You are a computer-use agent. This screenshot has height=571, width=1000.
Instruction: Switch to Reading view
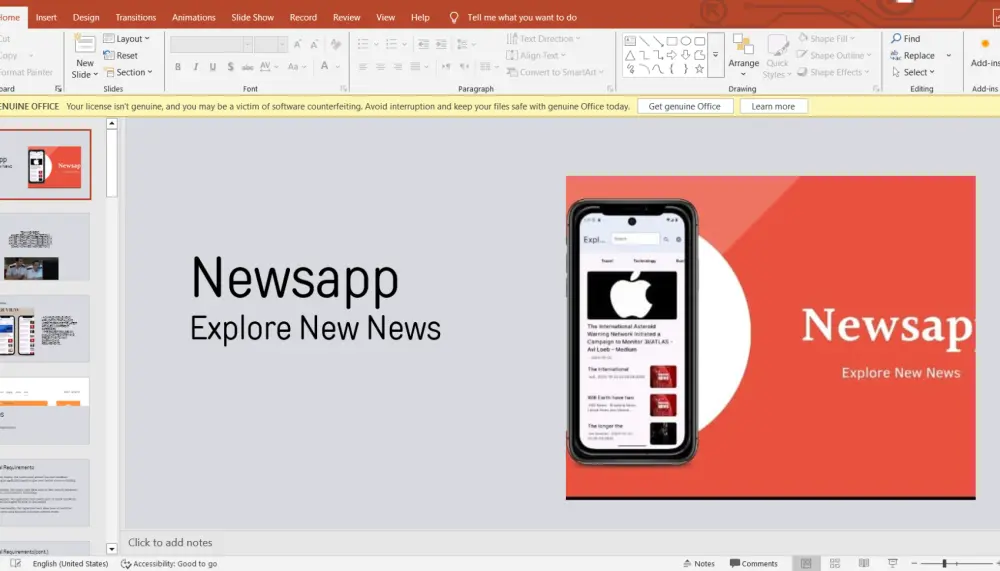(x=864, y=563)
